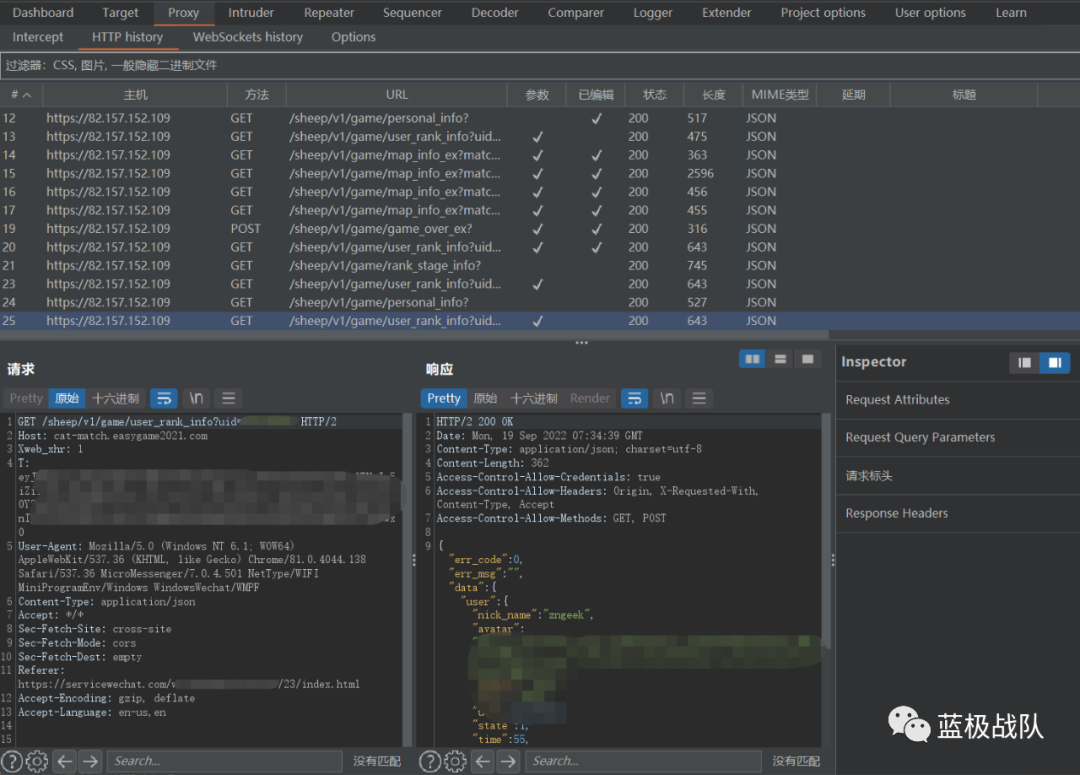Open the Logger tab
Viewport: 1080px width, 775px height.
pyautogui.click(x=653, y=12)
